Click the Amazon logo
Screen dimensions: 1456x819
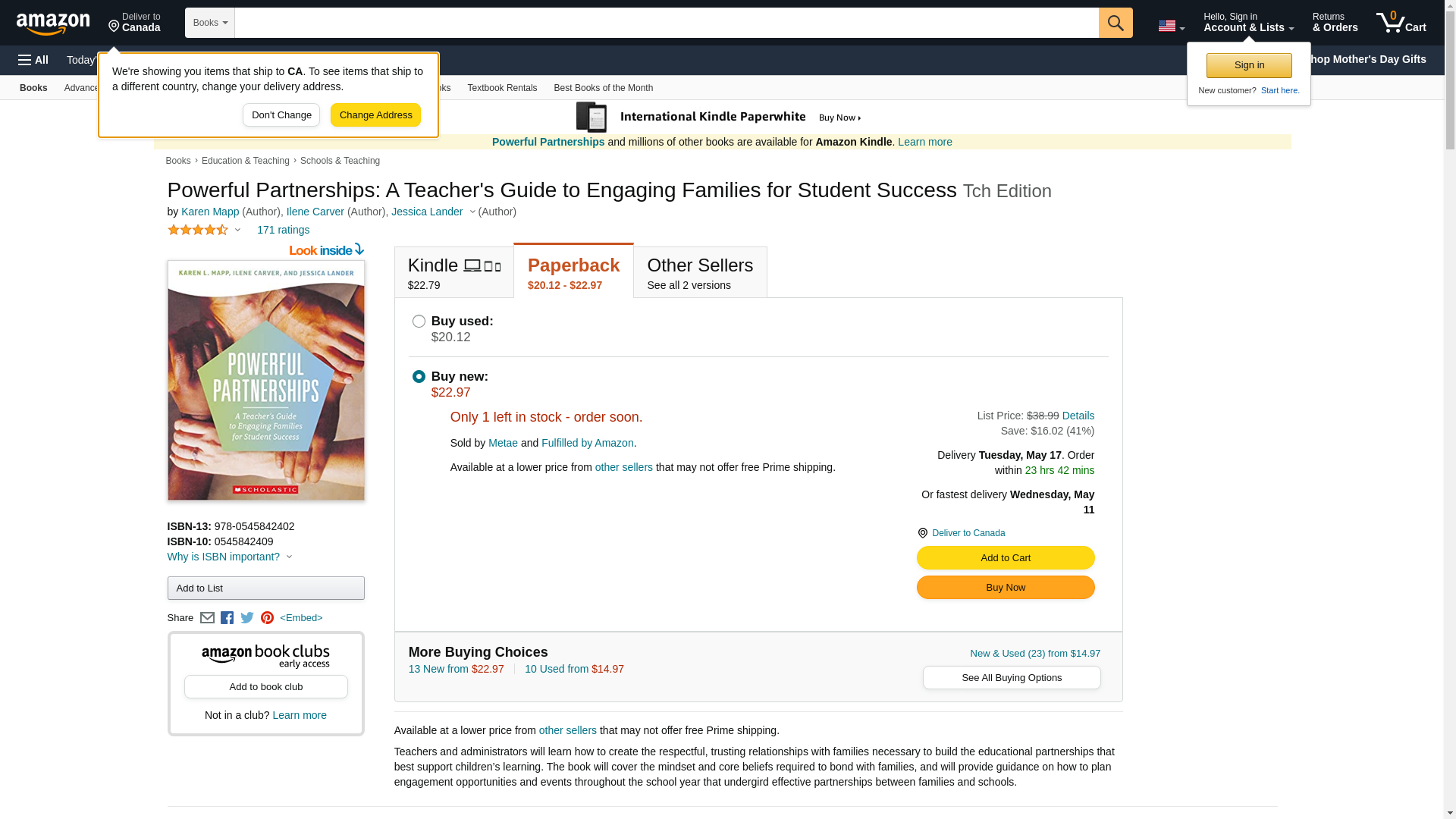(x=53, y=24)
